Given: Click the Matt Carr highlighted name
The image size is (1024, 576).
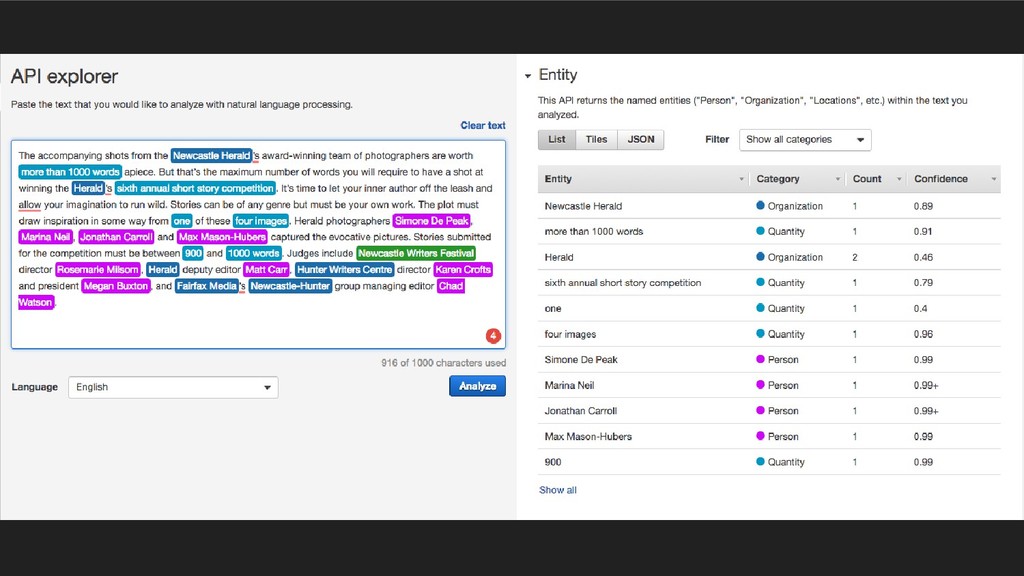Looking at the screenshot, I should click(x=266, y=270).
